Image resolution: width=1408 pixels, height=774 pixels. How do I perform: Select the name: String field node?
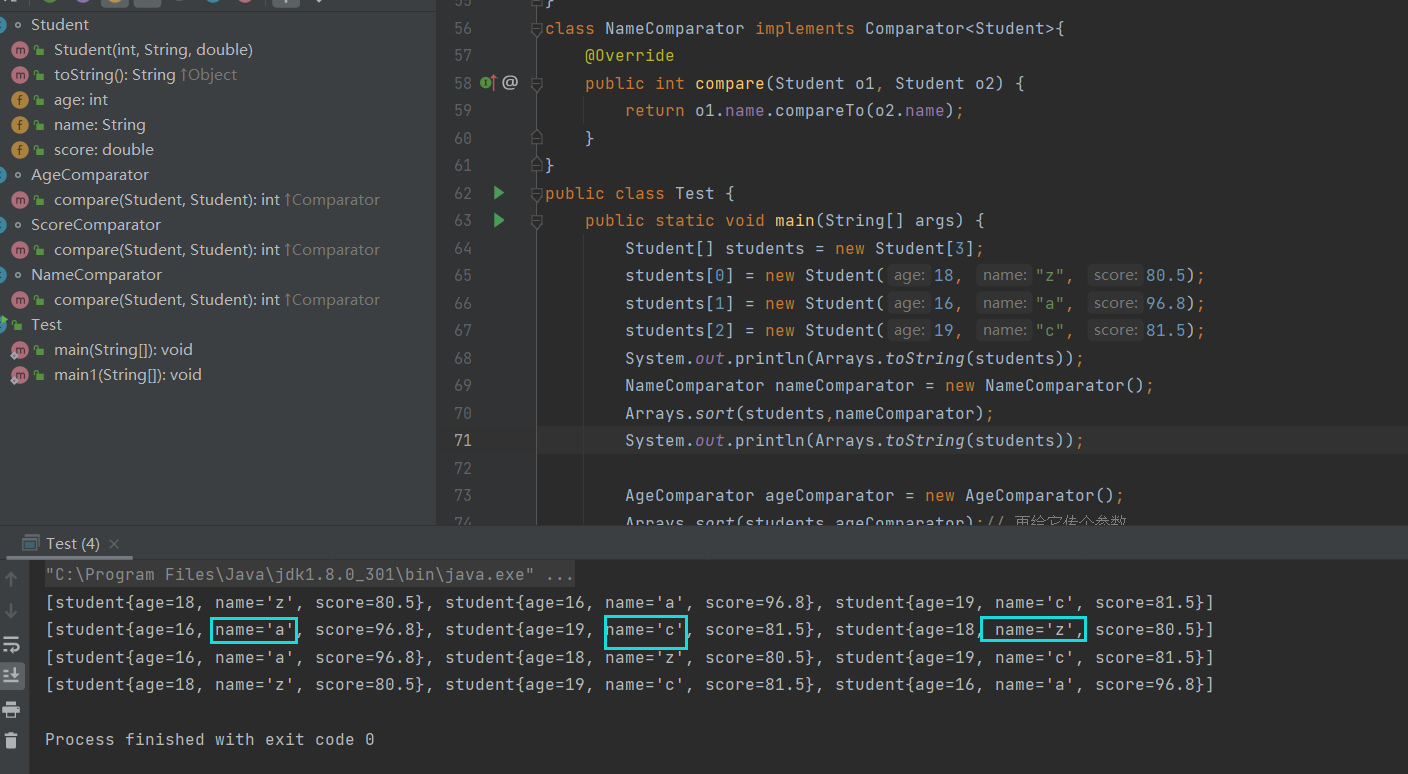coord(100,125)
